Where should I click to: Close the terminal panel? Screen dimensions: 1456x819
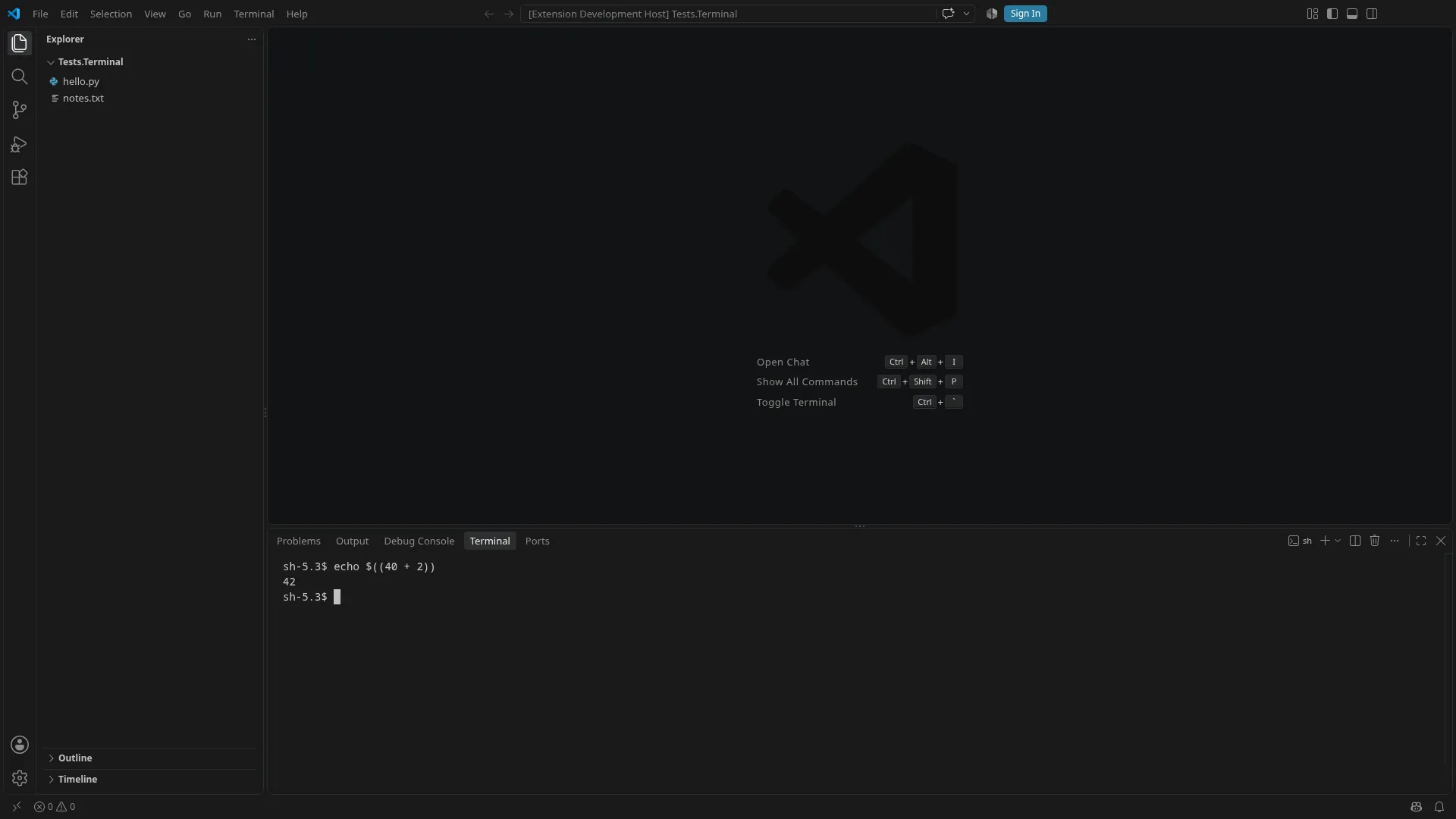click(1441, 541)
